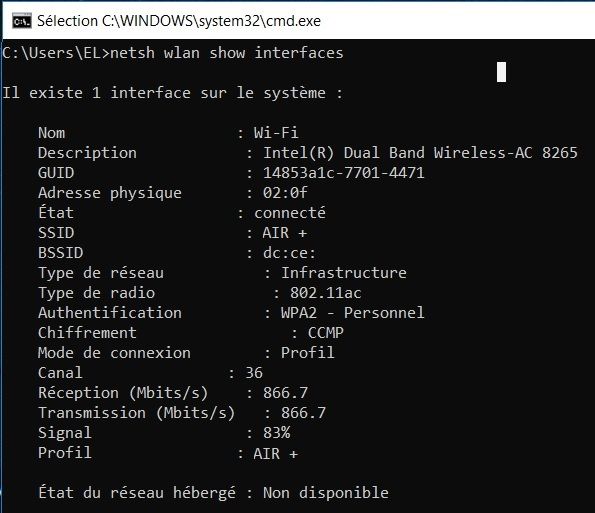The height and width of the screenshot is (513, 595).
Task: Click the prompt path C:\Users\EL>
Action: click(56, 53)
